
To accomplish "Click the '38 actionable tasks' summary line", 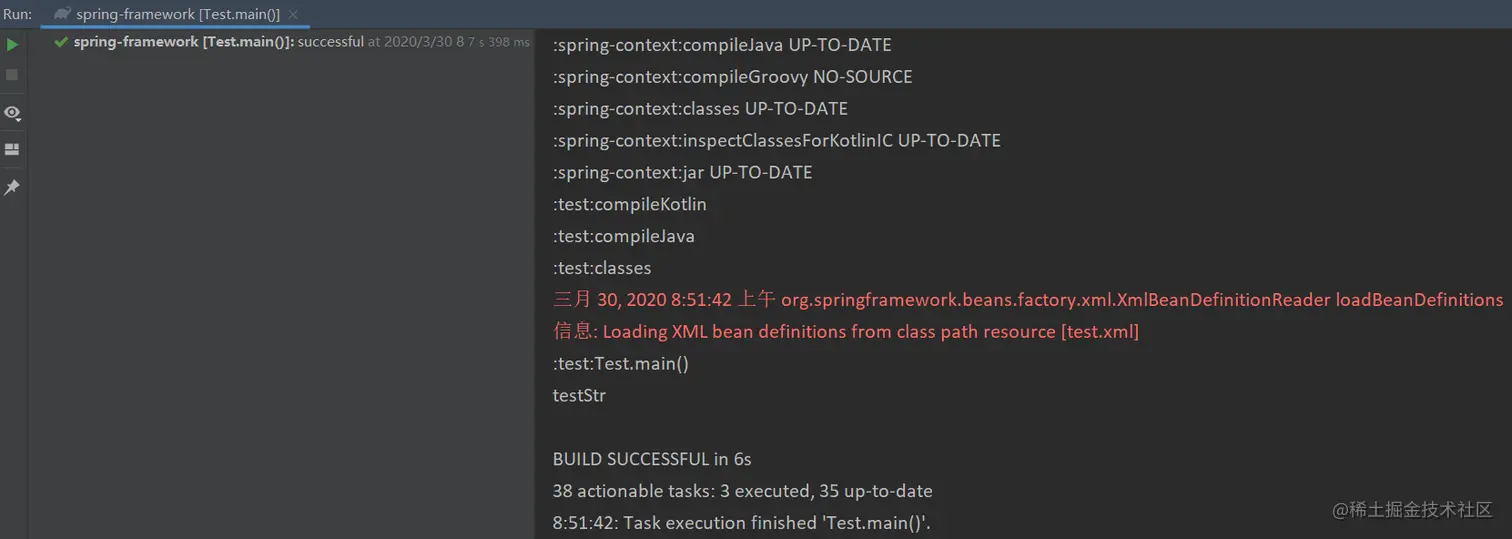I will 743,491.
